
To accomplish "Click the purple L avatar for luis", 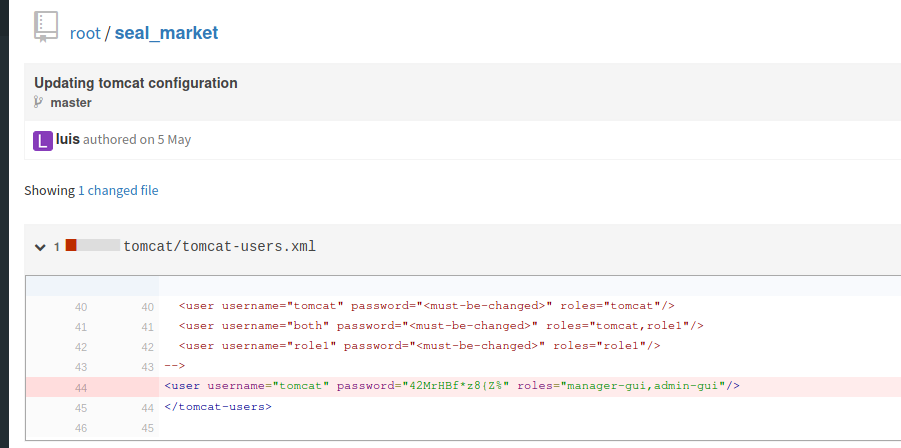I will [43, 140].
